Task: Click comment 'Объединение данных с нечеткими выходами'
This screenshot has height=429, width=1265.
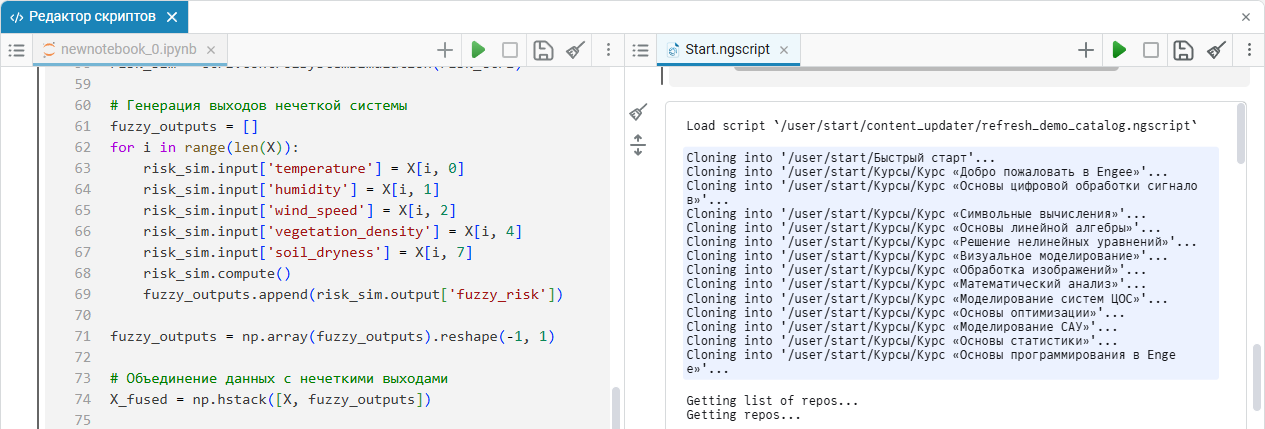Action: pyautogui.click(x=279, y=378)
